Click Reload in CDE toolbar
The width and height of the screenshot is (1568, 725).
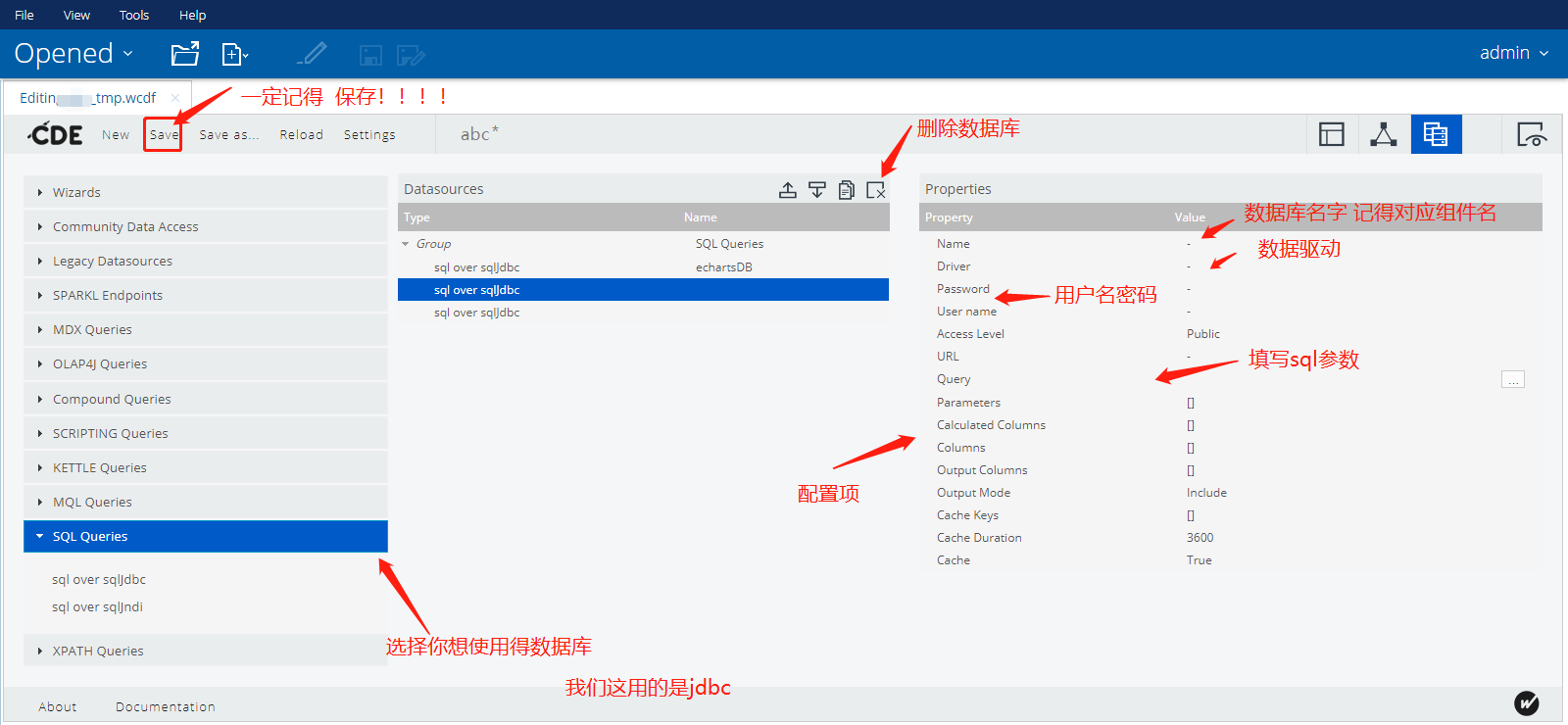(301, 135)
